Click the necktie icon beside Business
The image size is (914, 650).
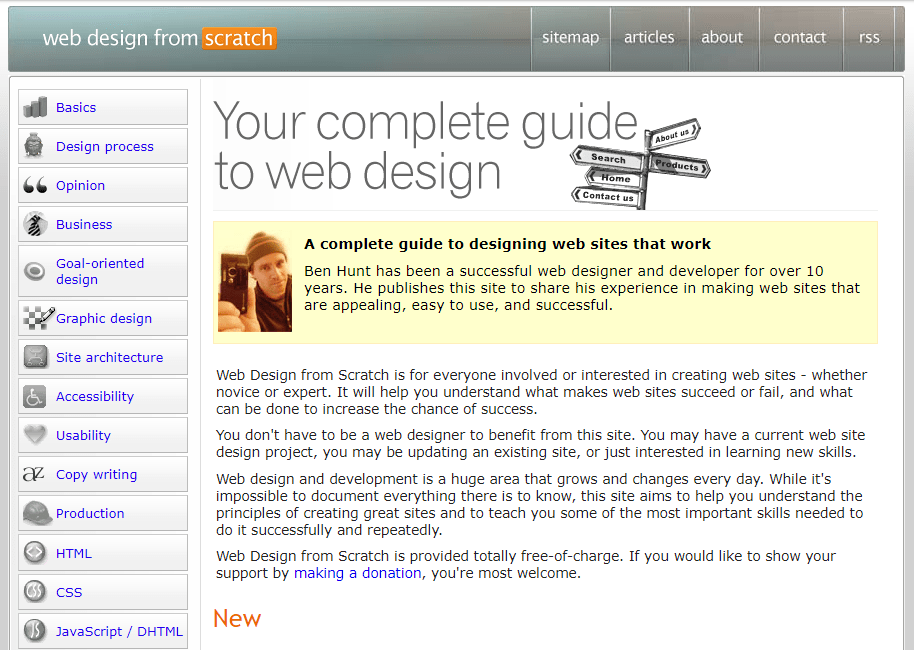[x=35, y=224]
